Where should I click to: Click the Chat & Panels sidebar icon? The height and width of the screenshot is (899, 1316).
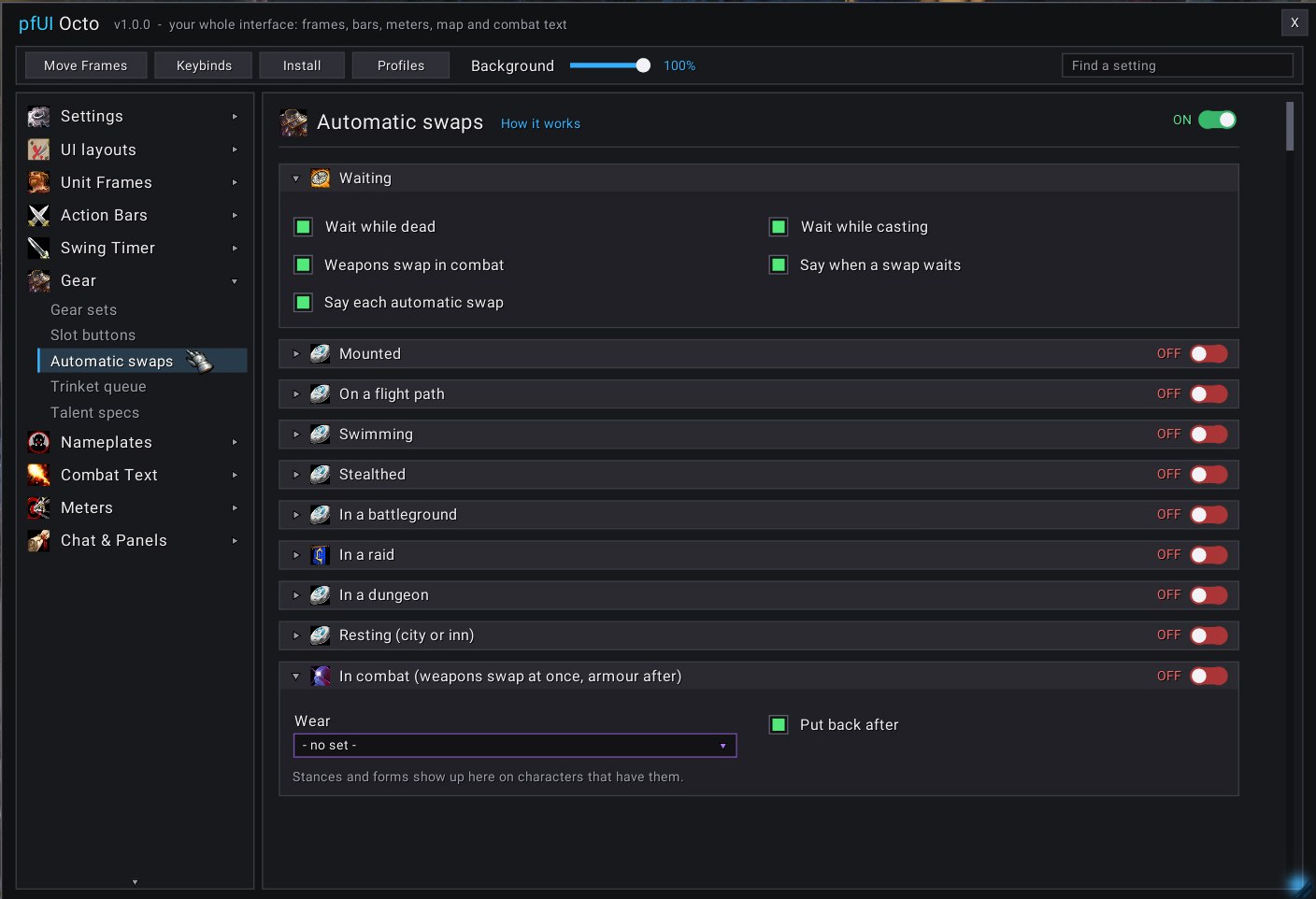point(38,540)
